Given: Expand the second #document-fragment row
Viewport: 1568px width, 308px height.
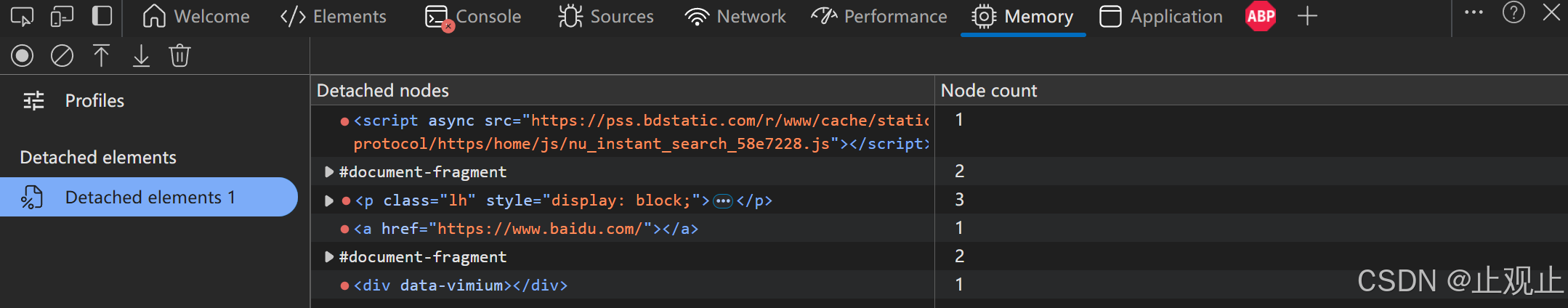Looking at the screenshot, I should [328, 256].
